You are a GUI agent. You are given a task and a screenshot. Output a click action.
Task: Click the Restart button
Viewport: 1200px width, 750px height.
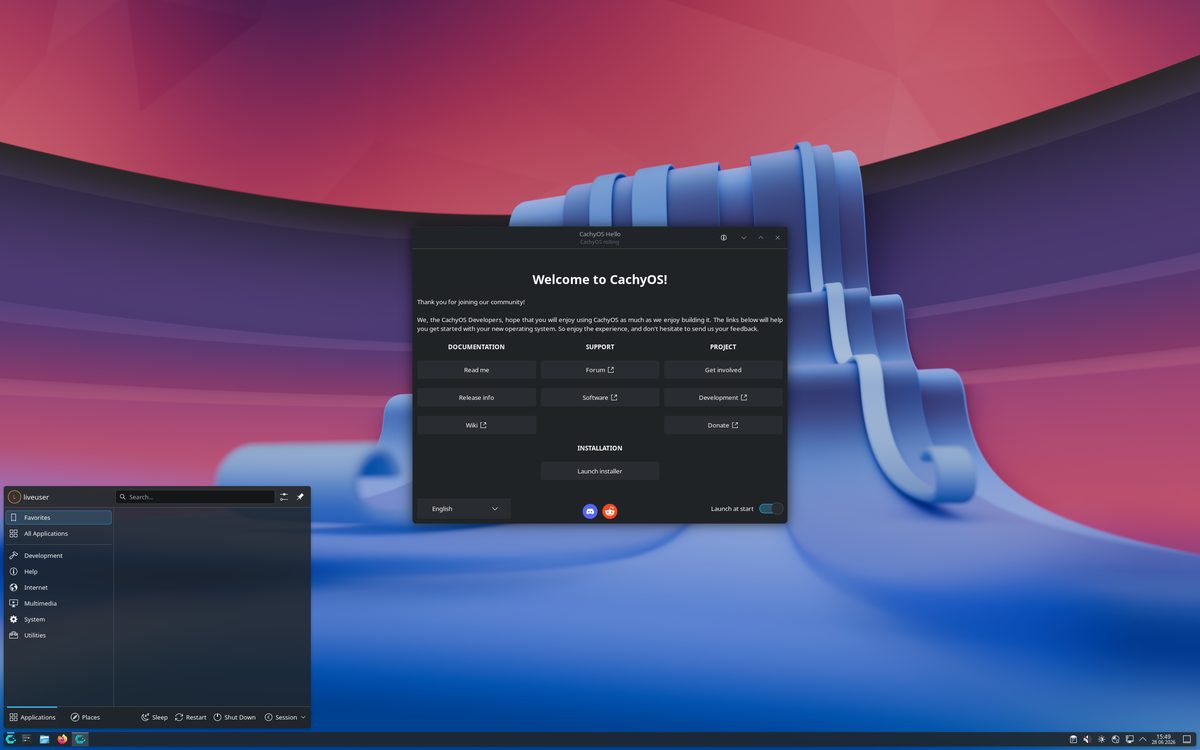click(x=190, y=717)
